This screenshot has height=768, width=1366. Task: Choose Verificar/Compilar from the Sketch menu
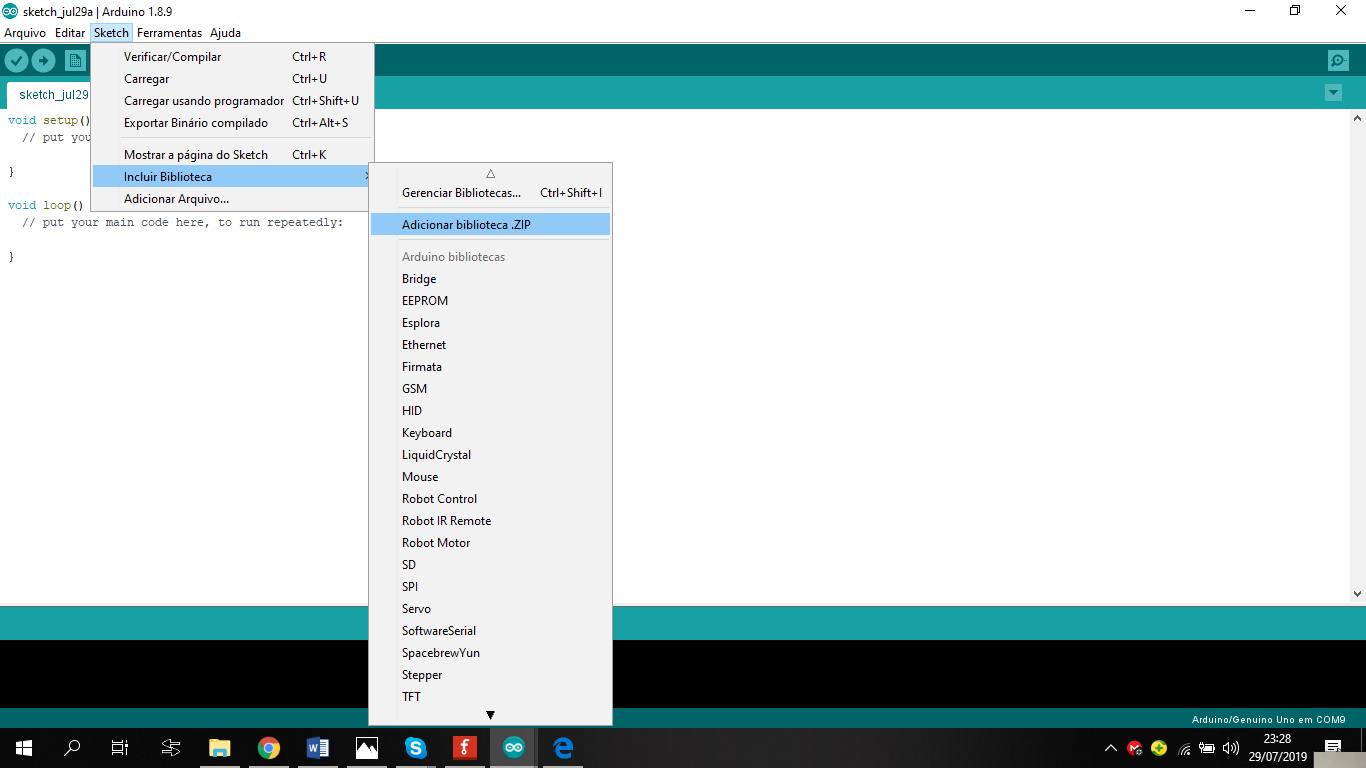[x=233, y=57]
